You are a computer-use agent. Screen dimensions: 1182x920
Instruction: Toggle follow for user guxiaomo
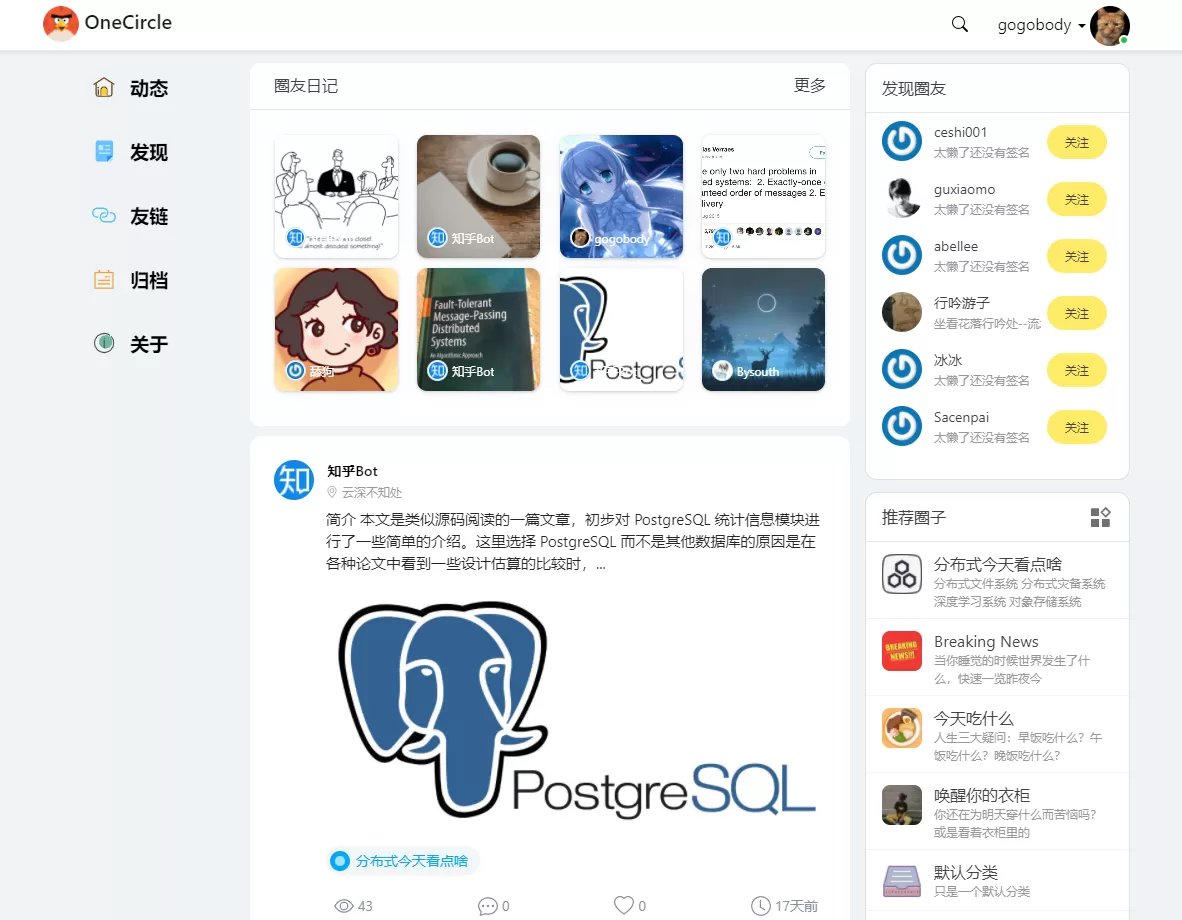point(1076,200)
